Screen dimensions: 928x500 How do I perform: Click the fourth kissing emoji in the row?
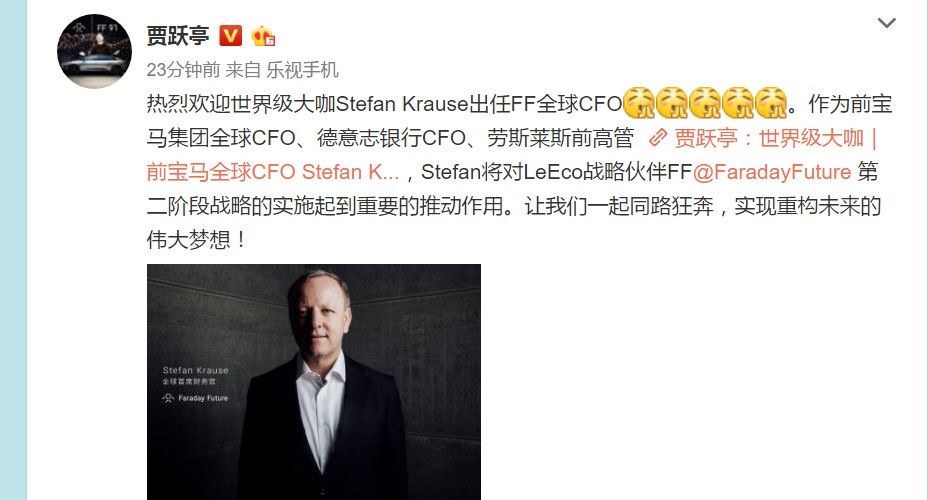coord(739,103)
